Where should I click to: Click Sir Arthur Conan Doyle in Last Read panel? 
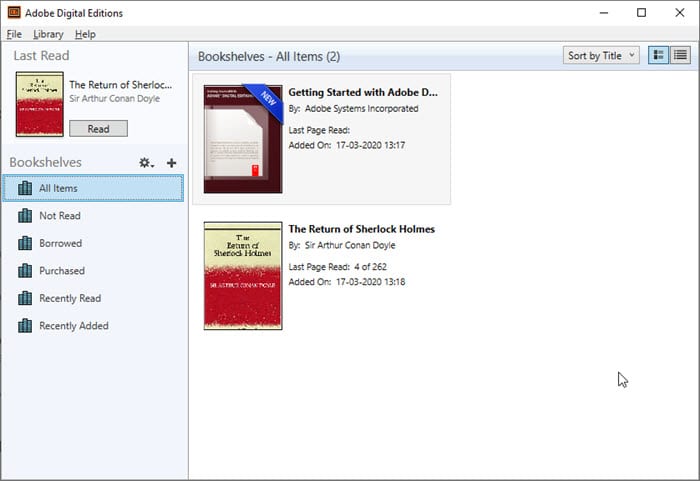(114, 99)
